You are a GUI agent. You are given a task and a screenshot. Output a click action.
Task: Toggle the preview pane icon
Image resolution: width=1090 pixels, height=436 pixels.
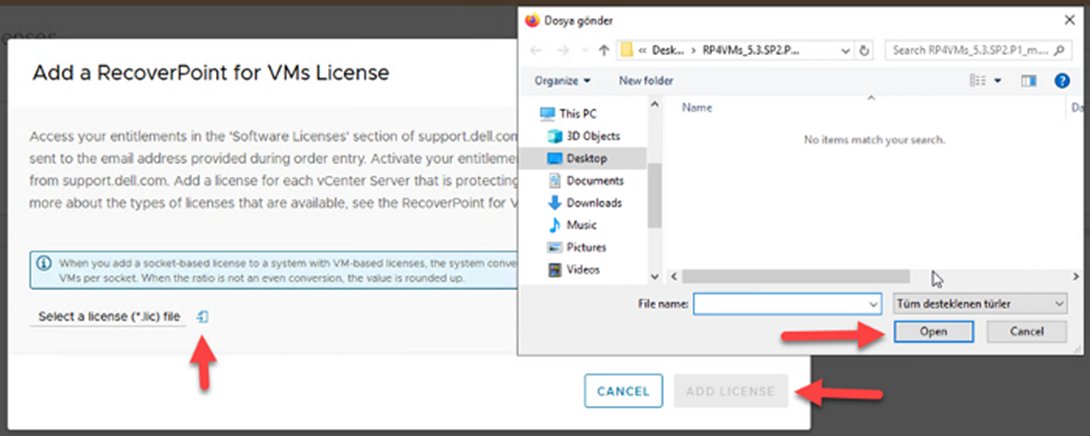coord(1029,81)
